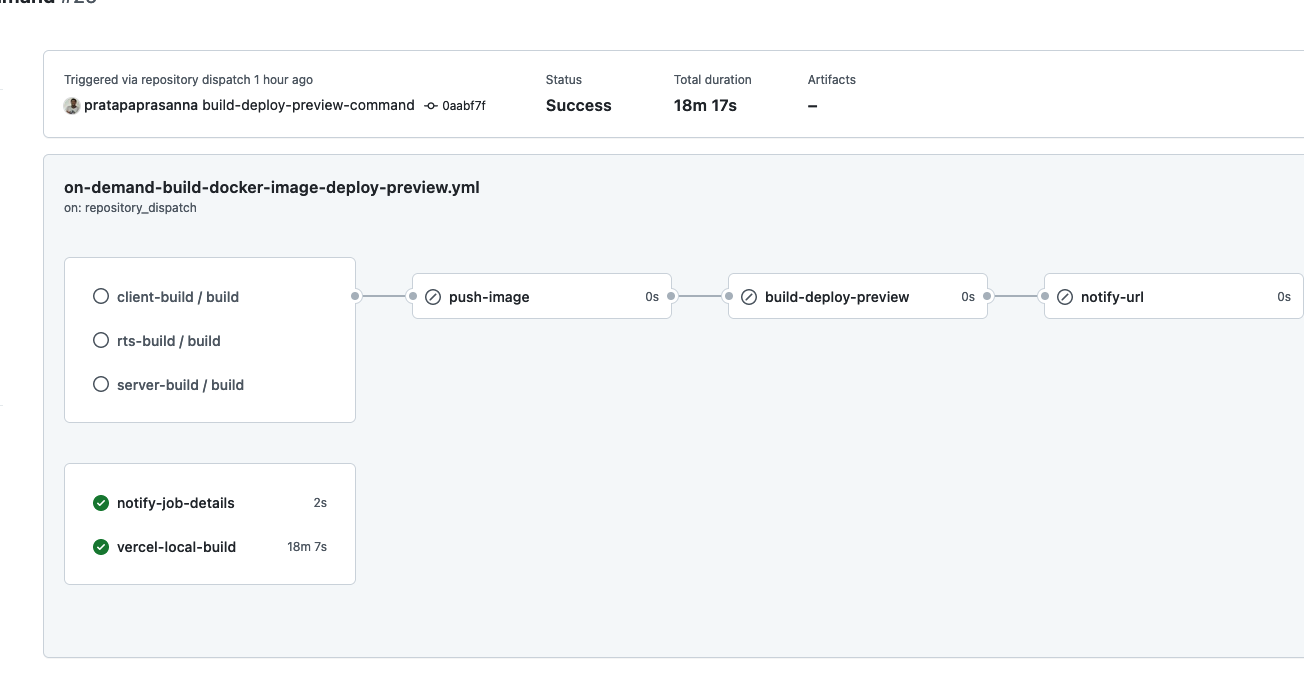The height and width of the screenshot is (679, 1304).
Task: Select the build-deploy-preview job node
Action: [857, 297]
